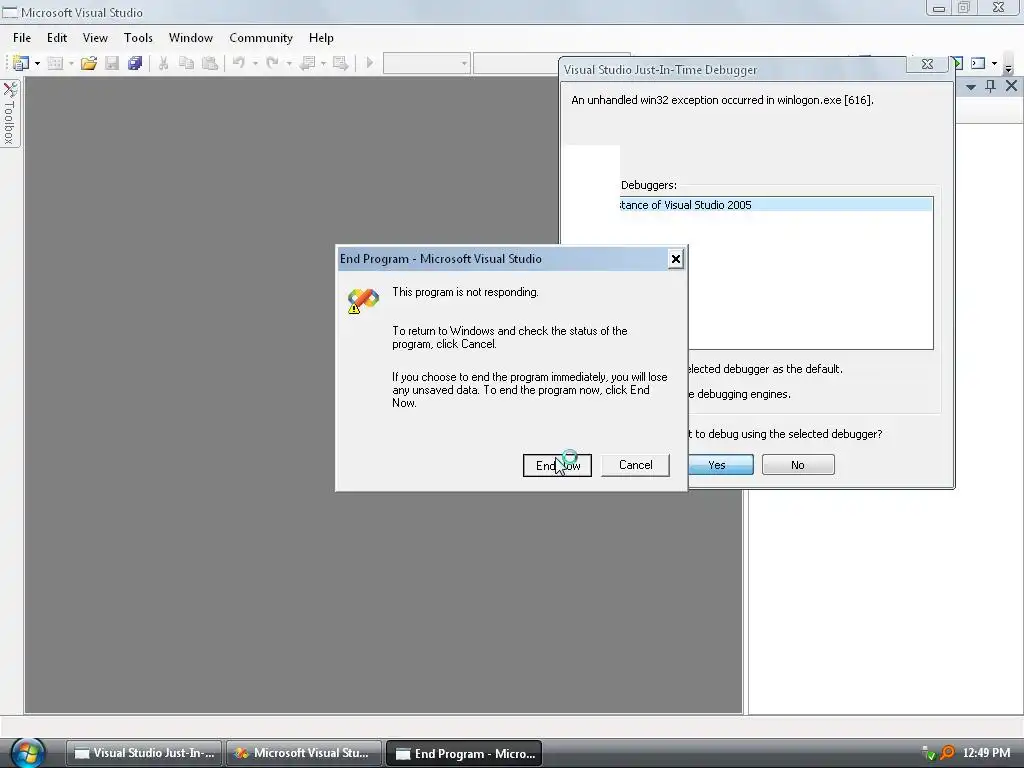This screenshot has height=768, width=1024.
Task: Open the View menu
Action: point(95,38)
